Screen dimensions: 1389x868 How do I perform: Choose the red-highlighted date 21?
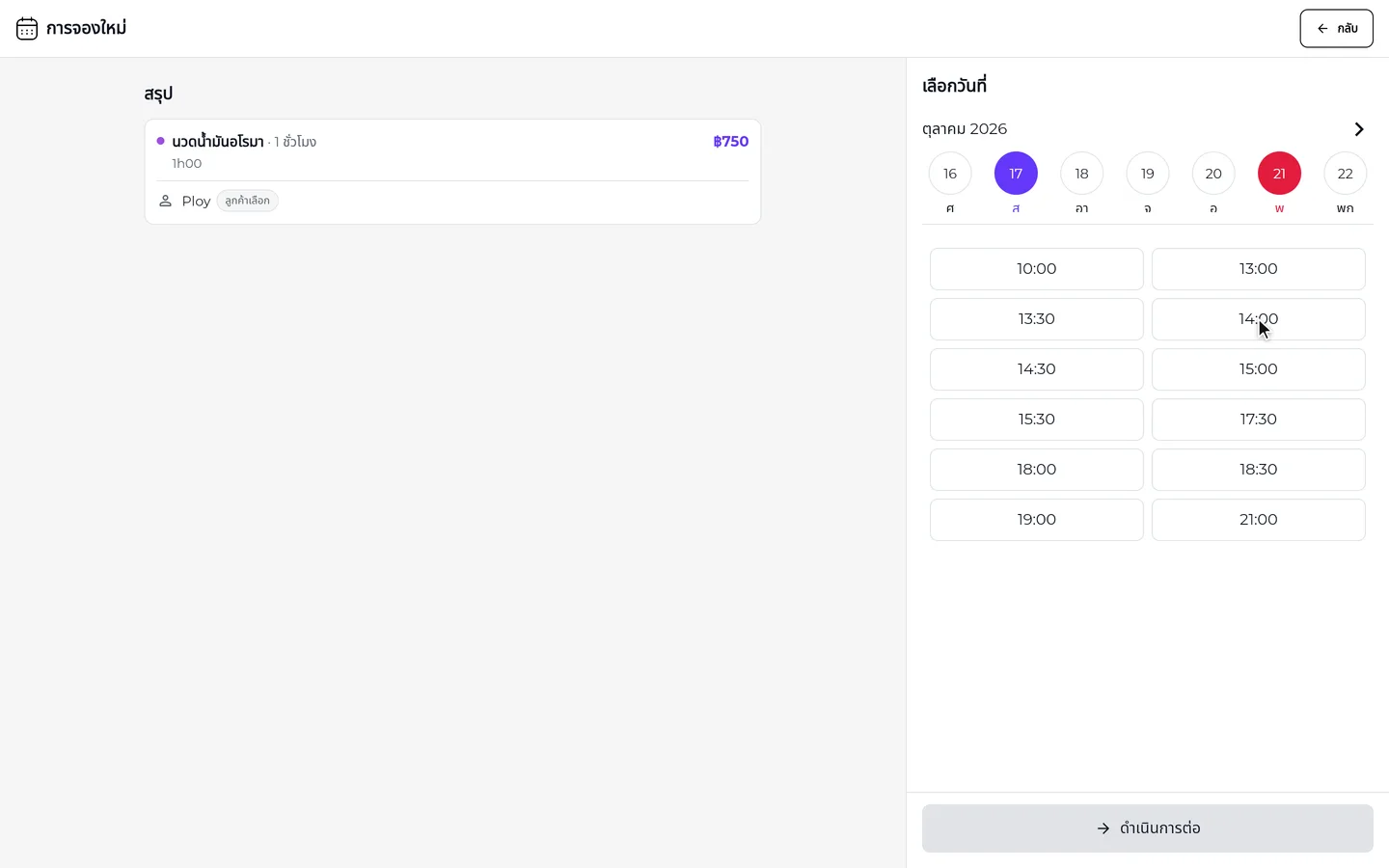pos(1279,174)
